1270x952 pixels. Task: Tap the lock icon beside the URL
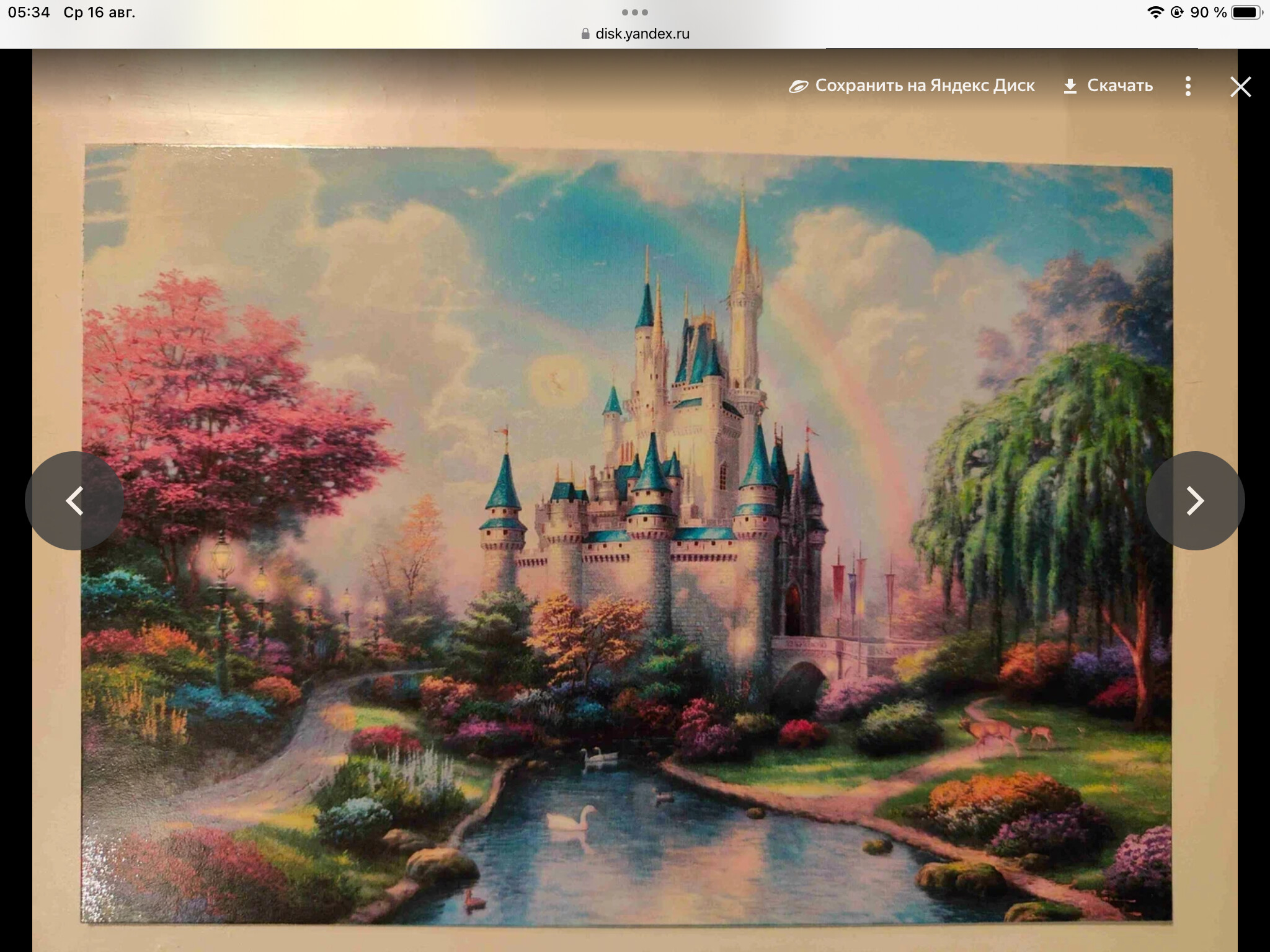pyautogui.click(x=585, y=33)
